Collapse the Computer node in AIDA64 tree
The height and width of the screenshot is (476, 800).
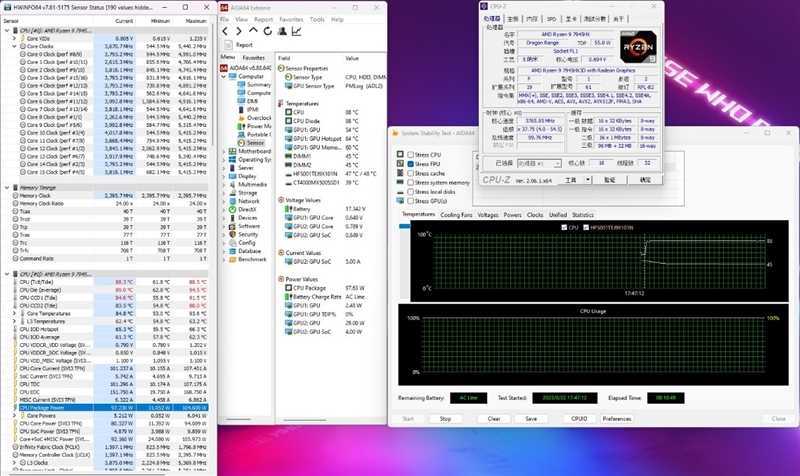coord(223,77)
